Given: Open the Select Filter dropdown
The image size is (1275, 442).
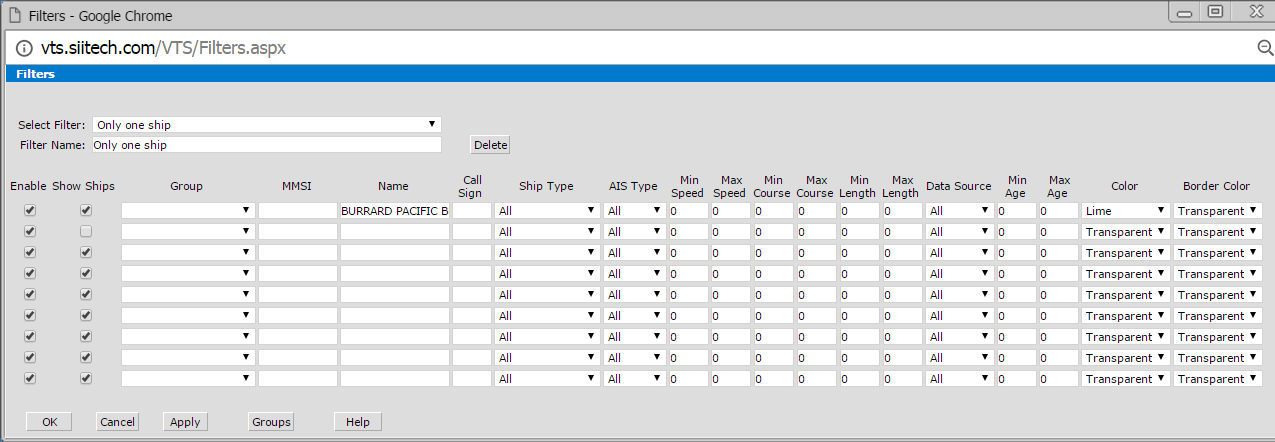Looking at the screenshot, I should coord(266,125).
